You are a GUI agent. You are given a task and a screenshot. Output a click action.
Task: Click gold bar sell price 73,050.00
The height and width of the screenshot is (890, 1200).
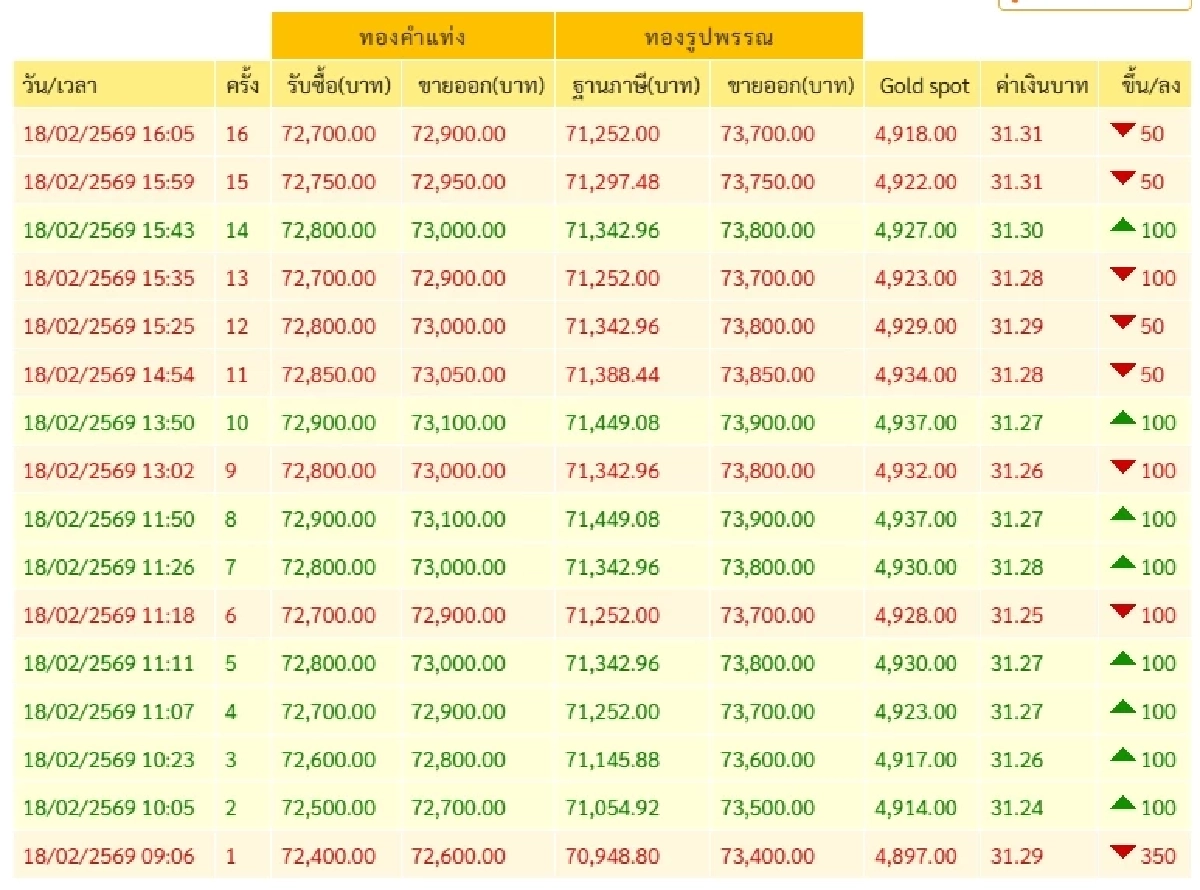pos(459,375)
